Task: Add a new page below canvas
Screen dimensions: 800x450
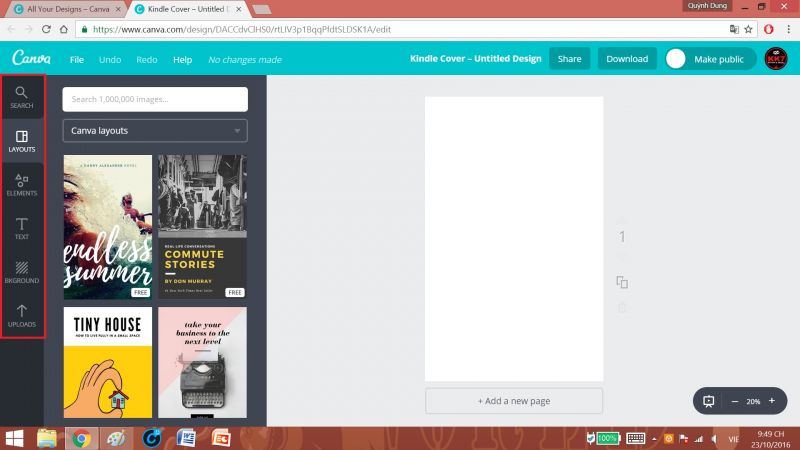Action: click(513, 401)
